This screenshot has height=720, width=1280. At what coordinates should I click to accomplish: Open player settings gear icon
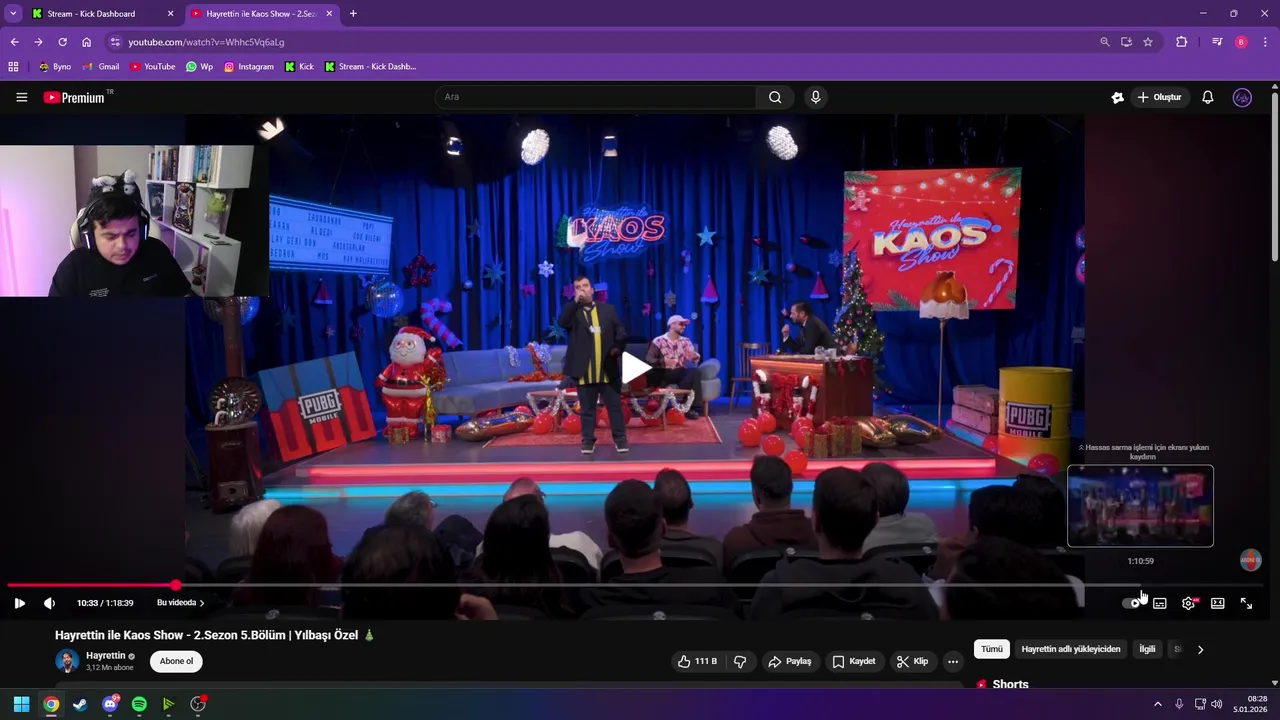coord(1189,603)
